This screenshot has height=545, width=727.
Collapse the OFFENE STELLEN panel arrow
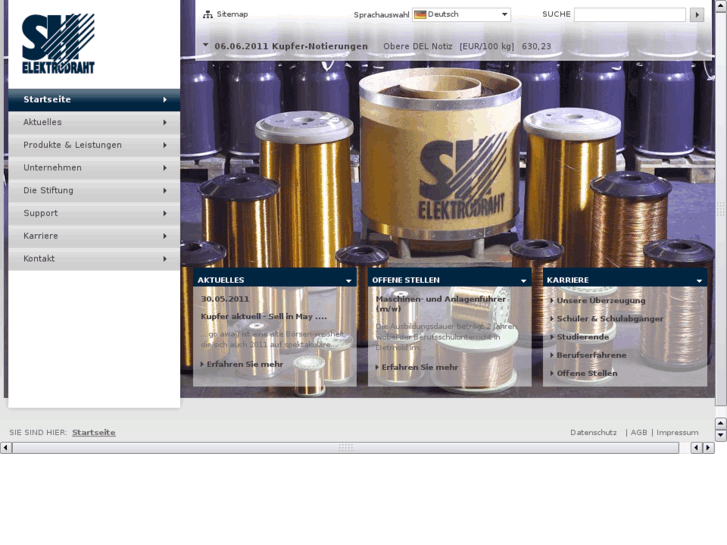(523, 281)
